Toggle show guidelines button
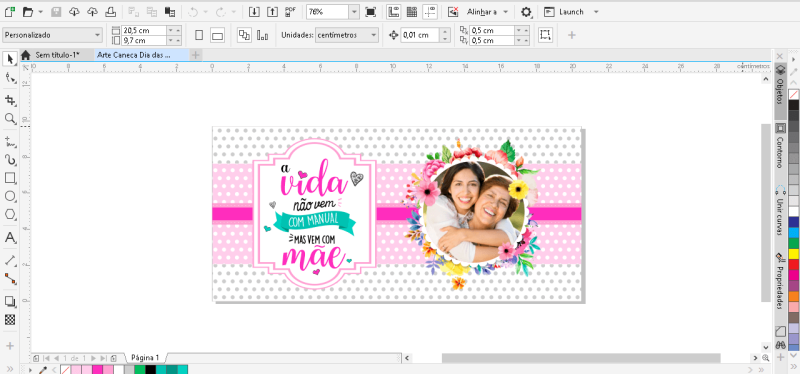 click(430, 11)
